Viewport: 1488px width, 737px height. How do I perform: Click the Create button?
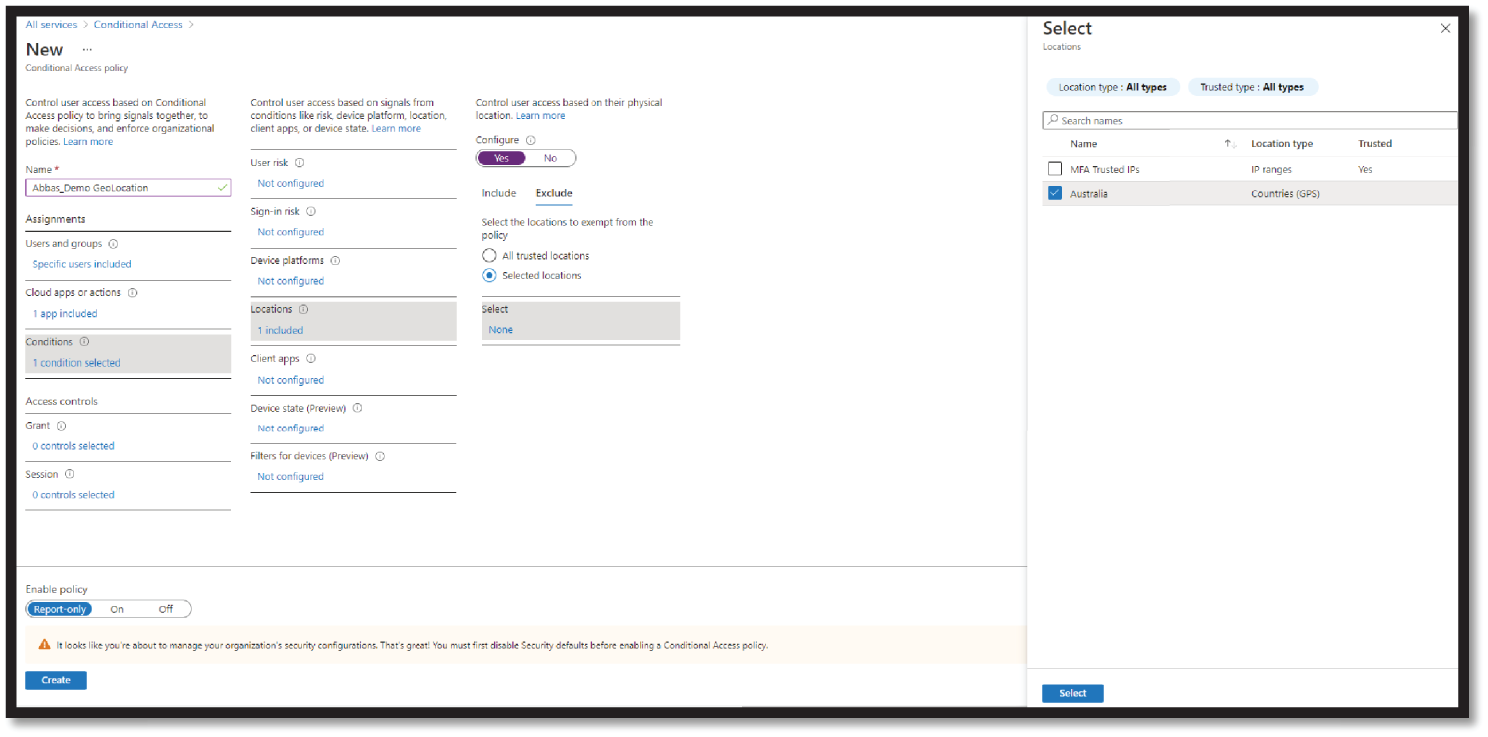point(56,680)
